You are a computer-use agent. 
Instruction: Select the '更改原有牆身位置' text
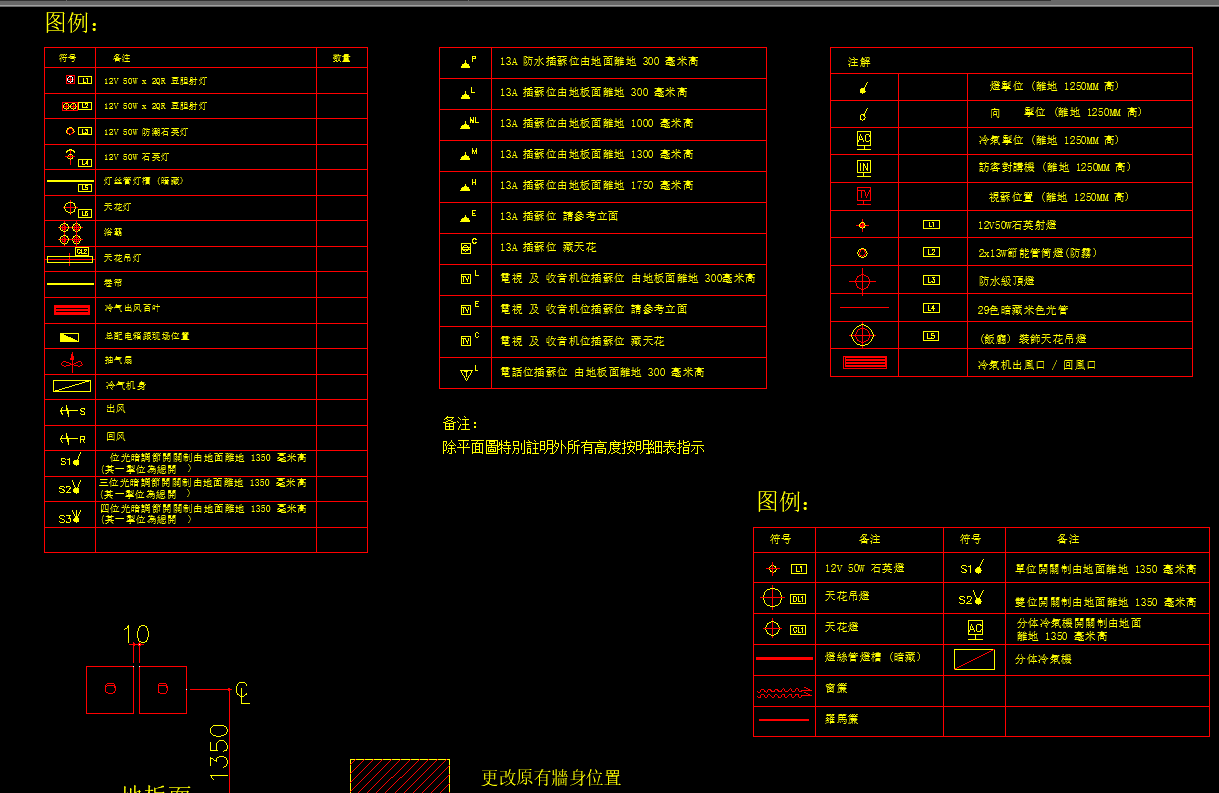pyautogui.click(x=551, y=778)
